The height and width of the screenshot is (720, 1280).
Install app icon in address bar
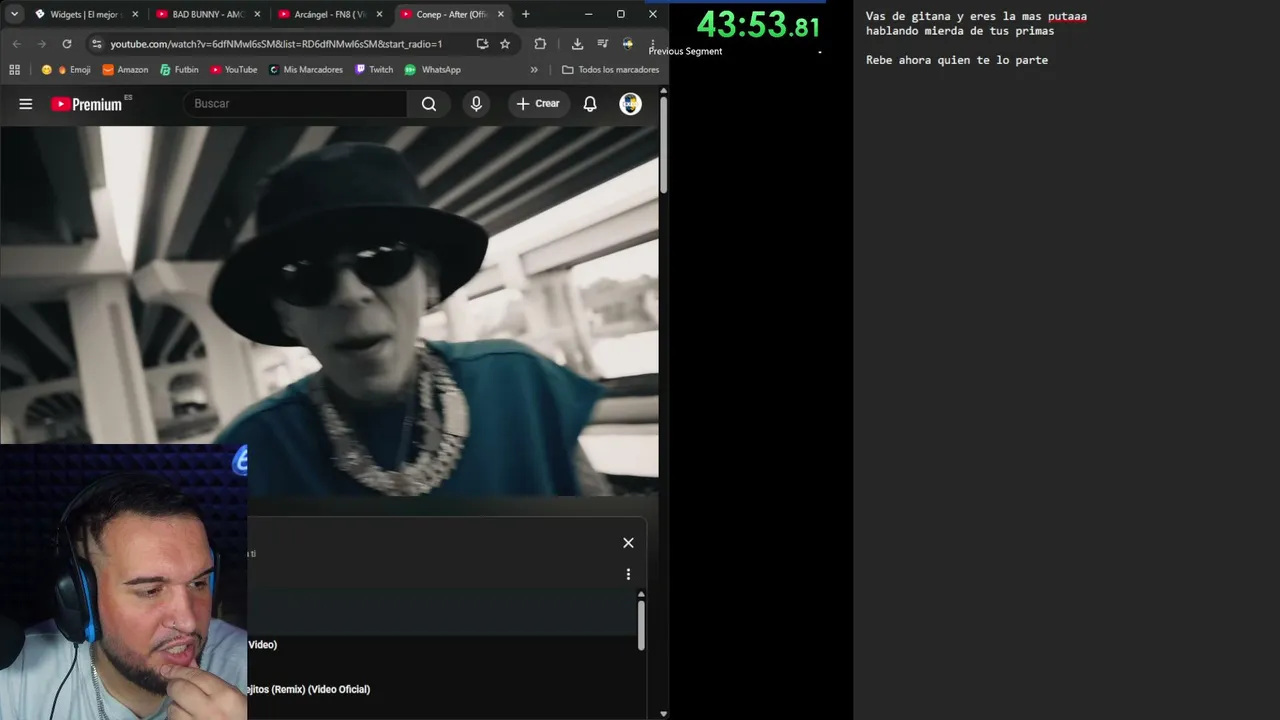pyautogui.click(x=482, y=44)
